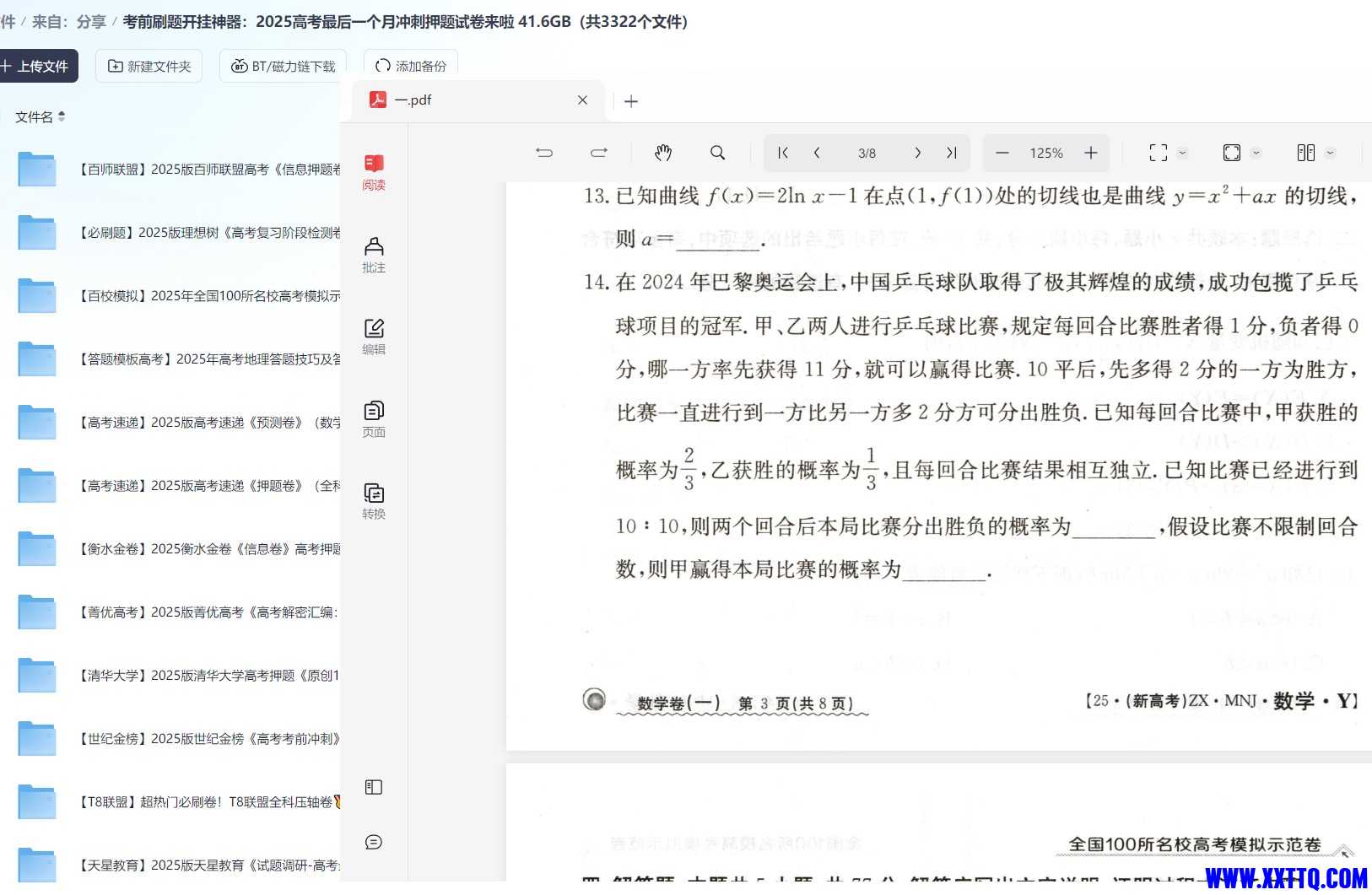Toggle the sidebar panel icon

(x=374, y=787)
